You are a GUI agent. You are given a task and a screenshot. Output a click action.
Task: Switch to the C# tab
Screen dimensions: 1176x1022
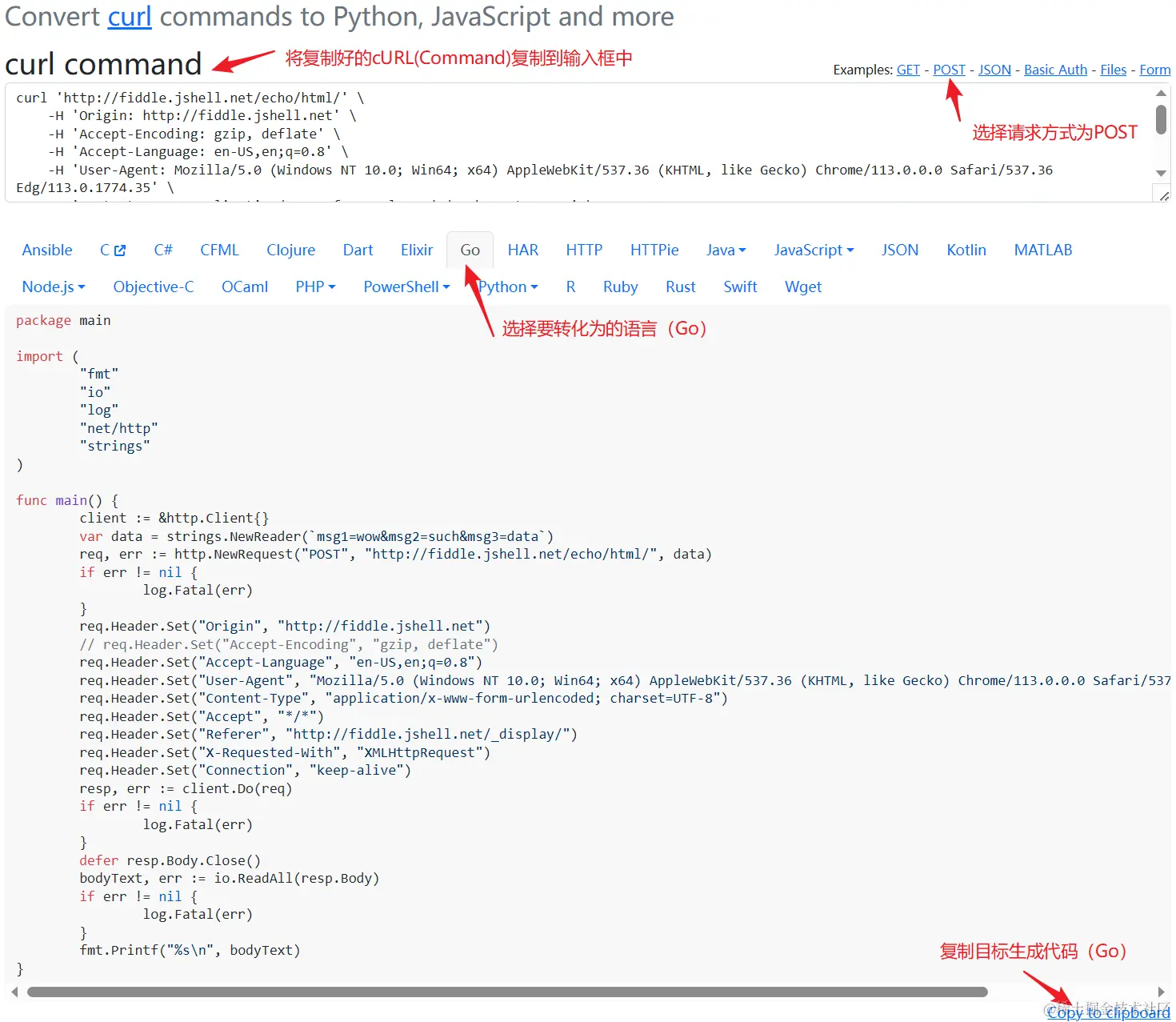pyautogui.click(x=163, y=250)
